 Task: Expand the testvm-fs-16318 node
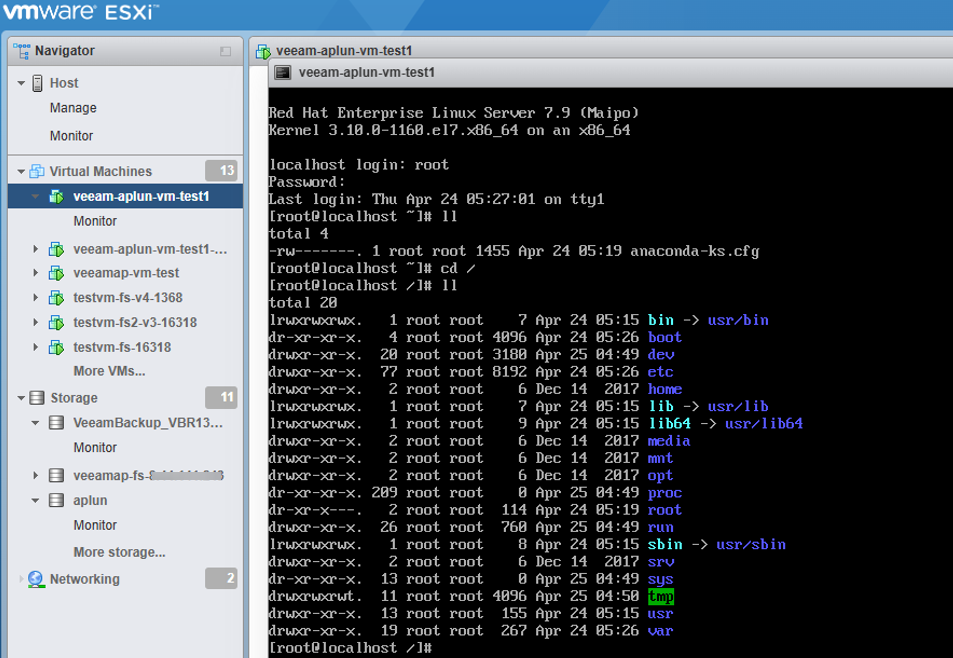click(35, 348)
